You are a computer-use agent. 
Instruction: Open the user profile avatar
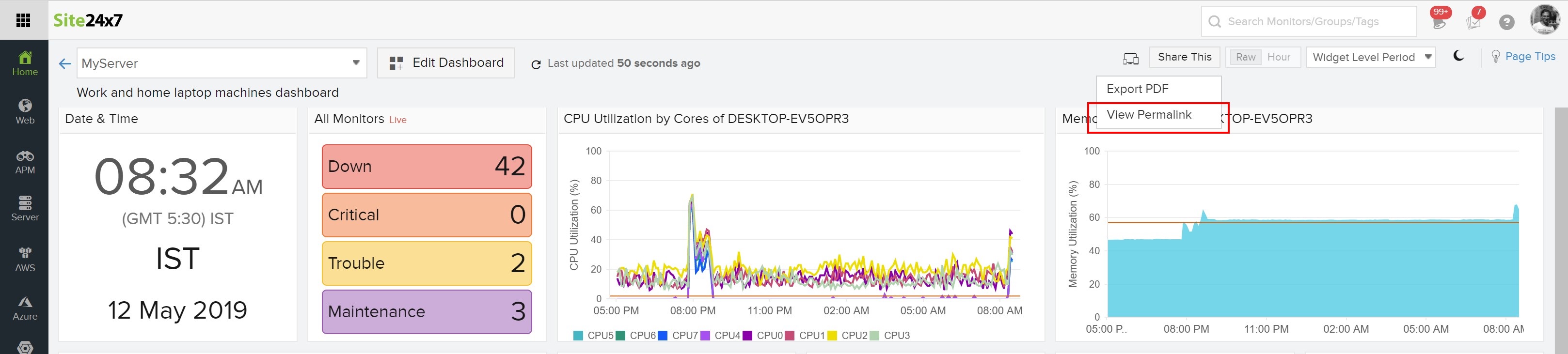(x=1545, y=20)
